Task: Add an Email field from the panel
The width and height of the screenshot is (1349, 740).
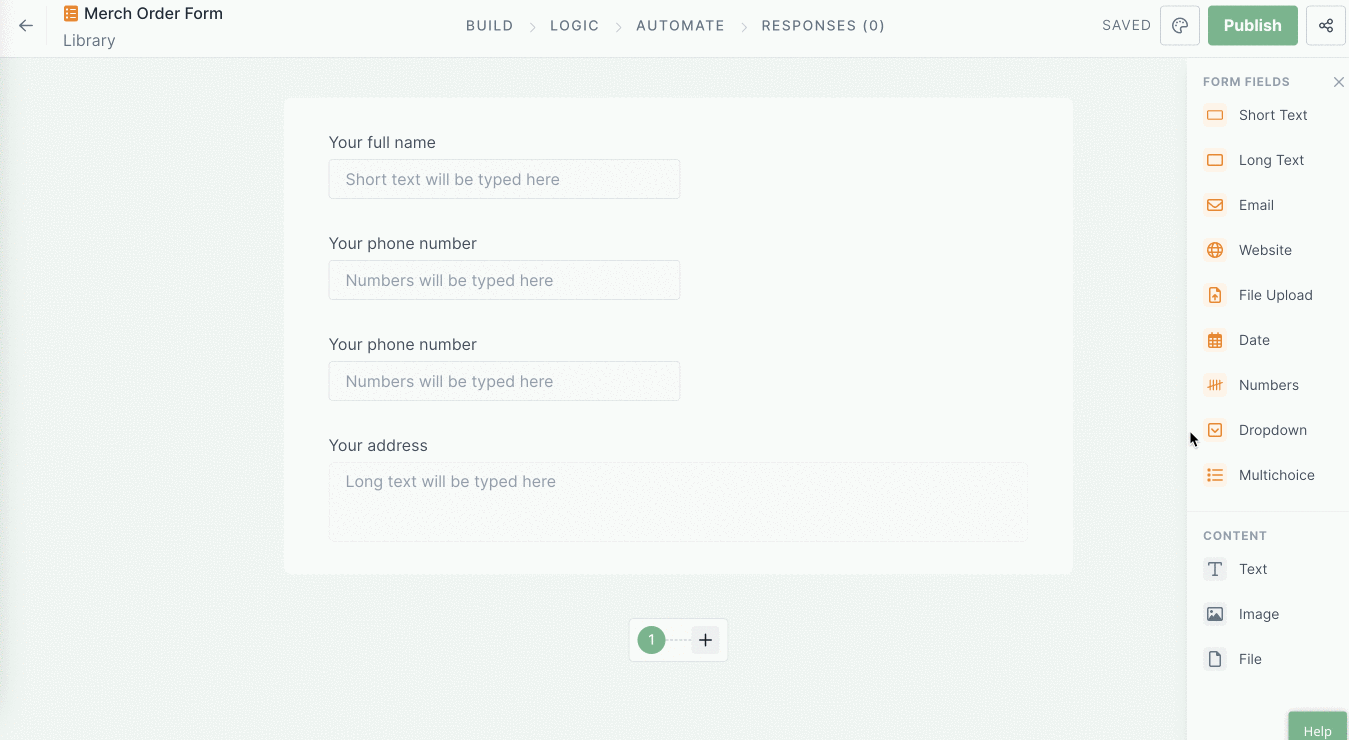Action: 1214,205
